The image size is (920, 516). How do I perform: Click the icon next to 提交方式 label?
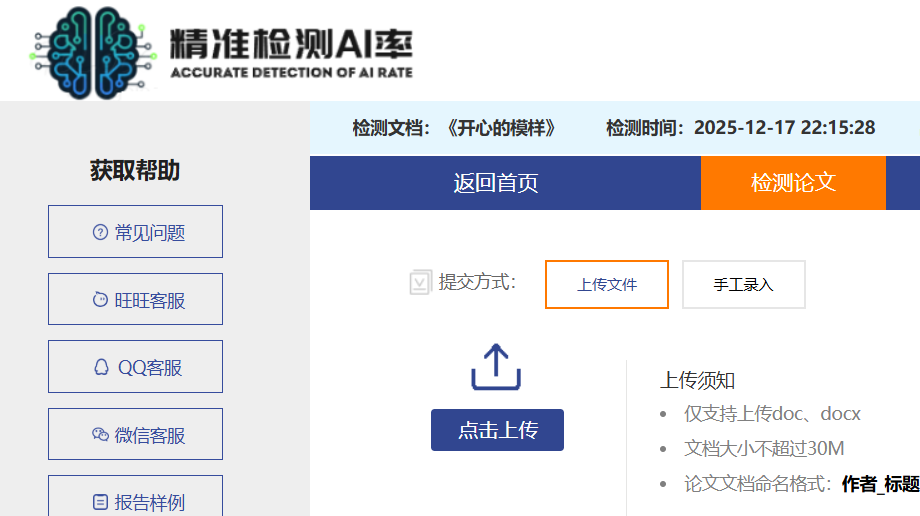pos(420,283)
